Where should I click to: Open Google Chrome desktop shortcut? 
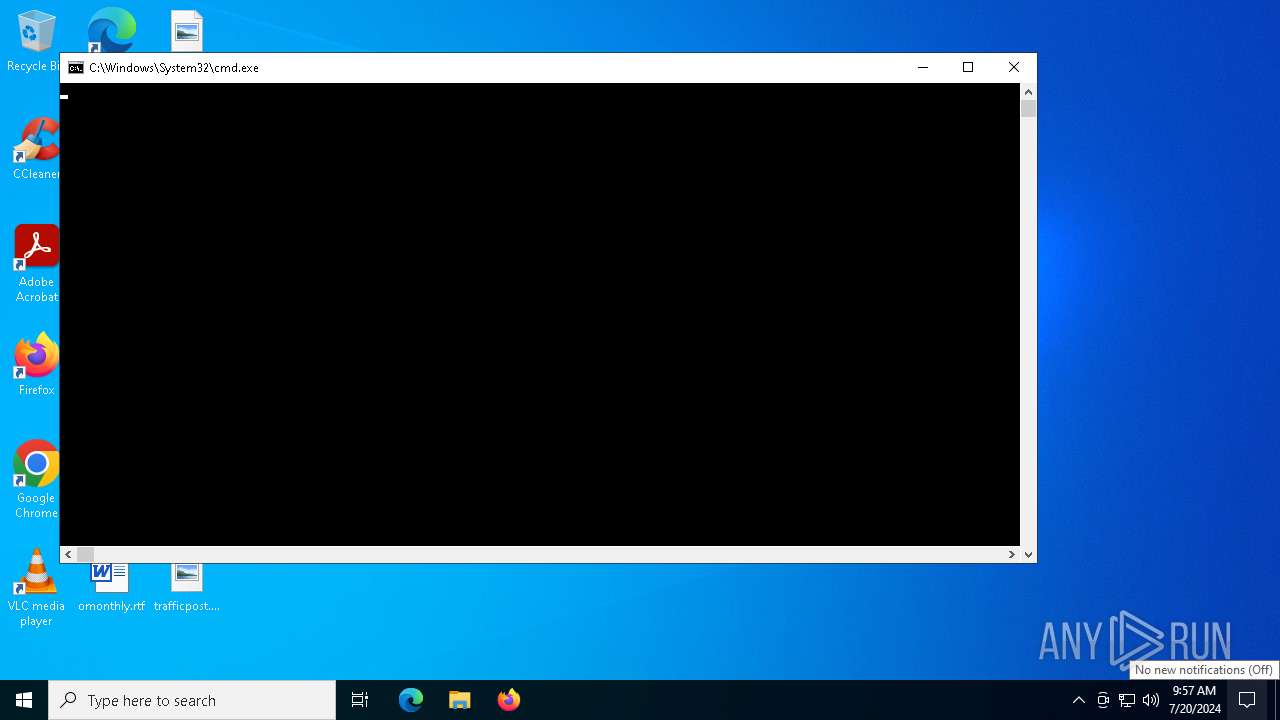[x=36, y=479]
